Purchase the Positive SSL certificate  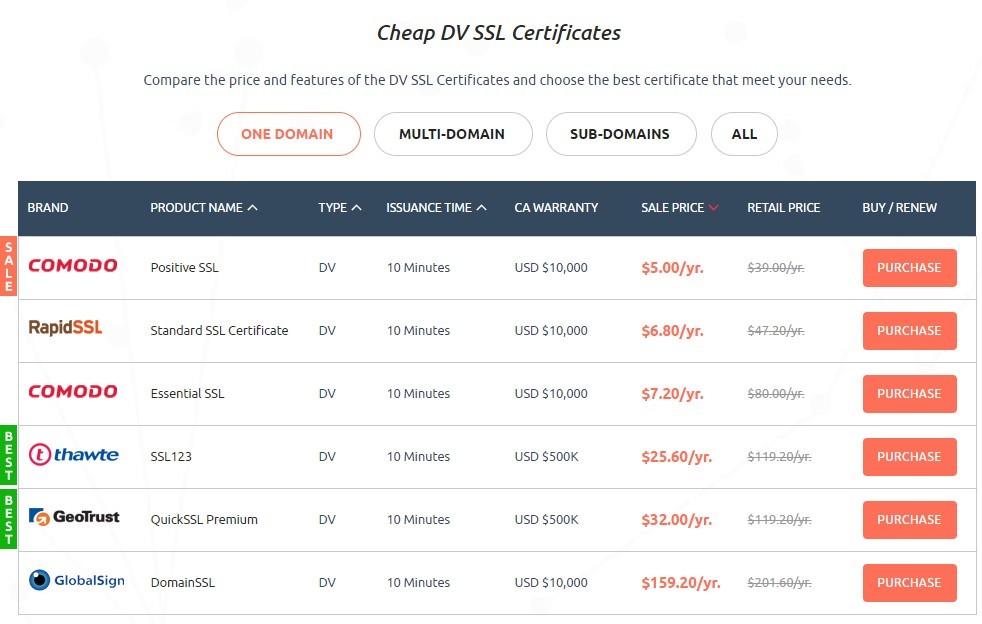pos(908,267)
